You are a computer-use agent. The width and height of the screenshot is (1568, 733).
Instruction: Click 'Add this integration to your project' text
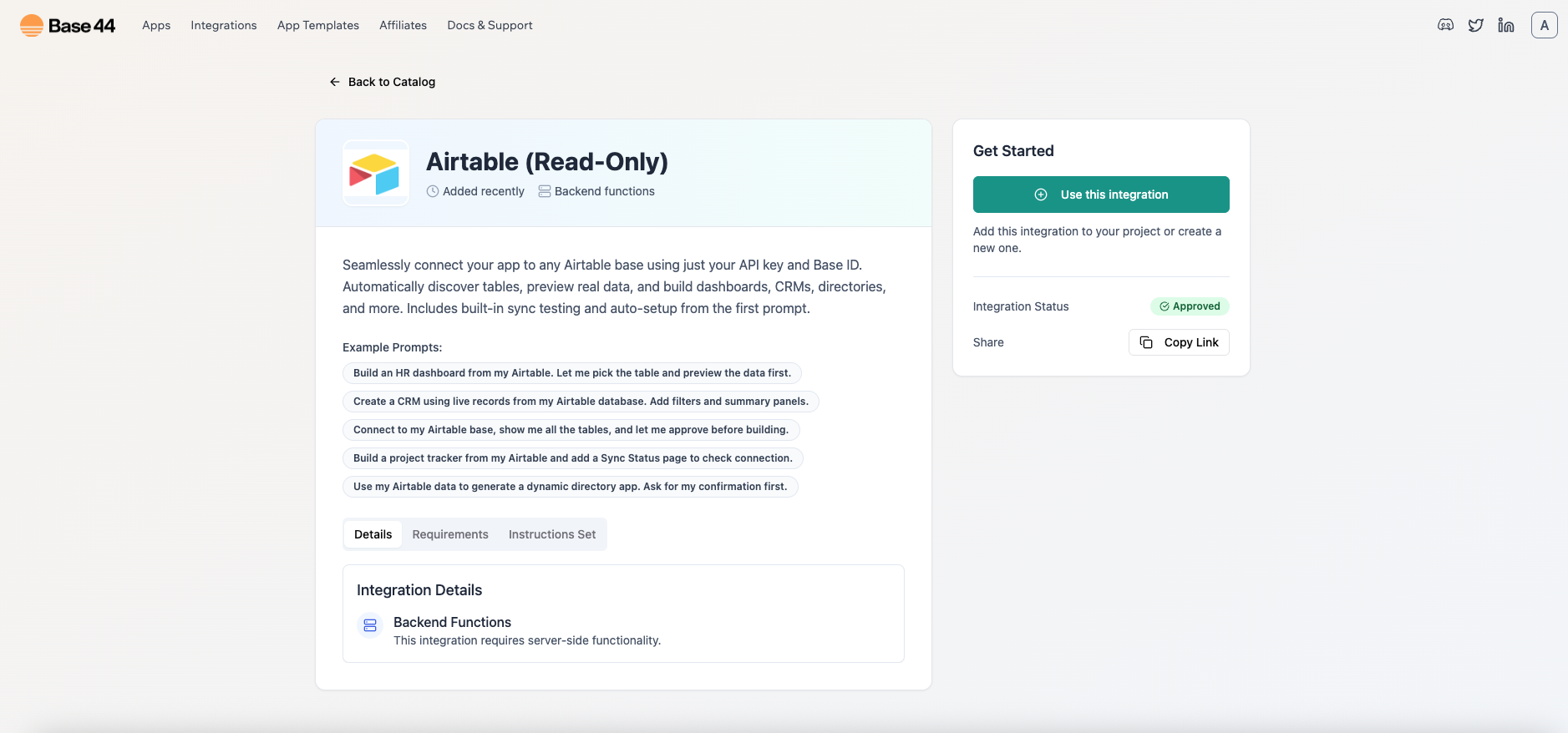(x=1097, y=240)
